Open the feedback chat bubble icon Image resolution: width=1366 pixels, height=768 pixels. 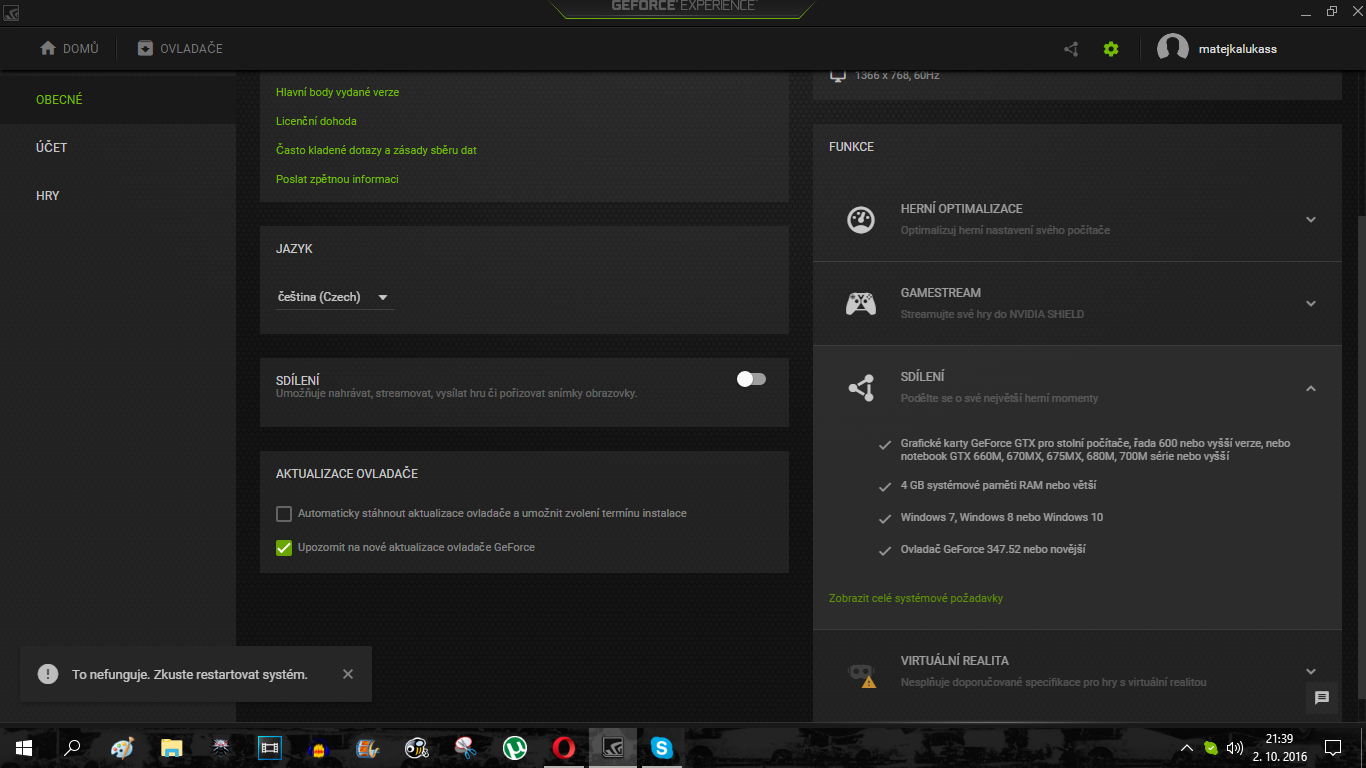click(x=1322, y=698)
